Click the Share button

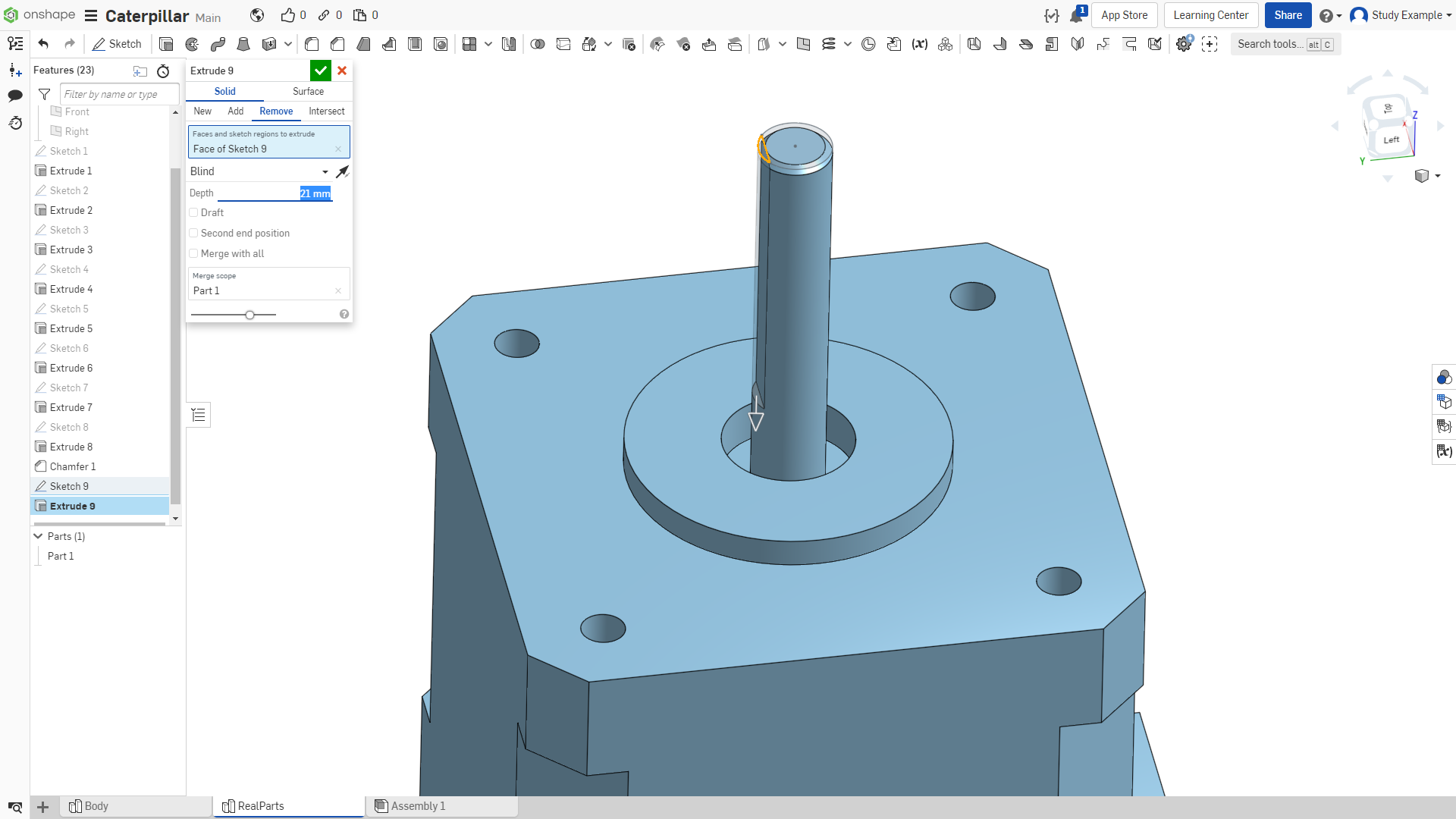1288,15
